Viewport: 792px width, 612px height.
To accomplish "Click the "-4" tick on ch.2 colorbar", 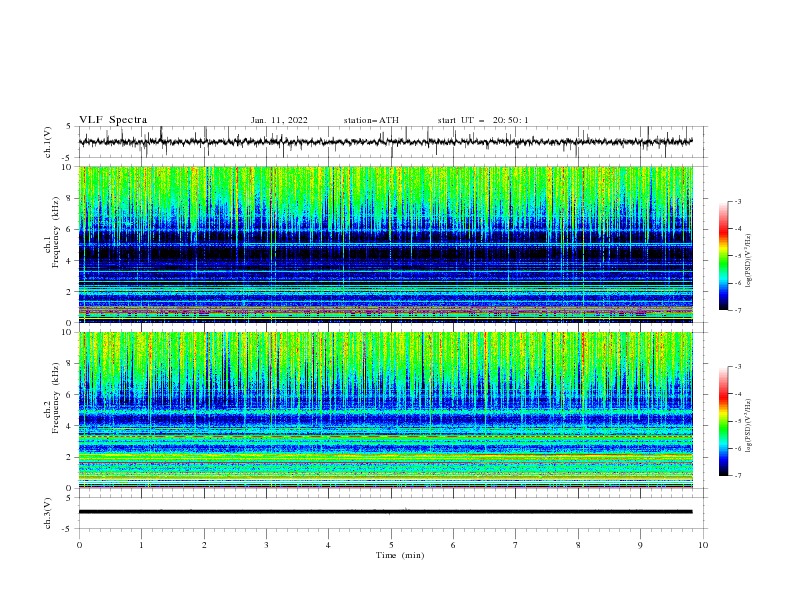I will coord(737,394).
